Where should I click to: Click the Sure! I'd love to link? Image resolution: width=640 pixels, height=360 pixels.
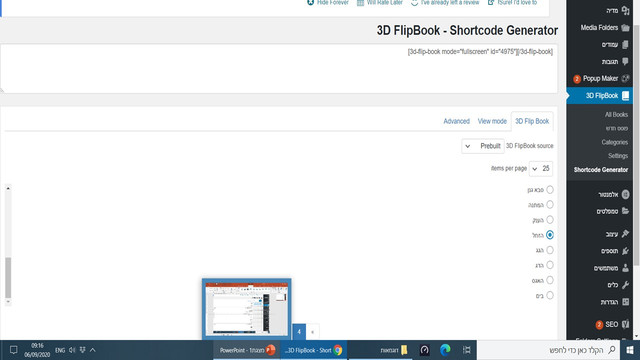512,2
